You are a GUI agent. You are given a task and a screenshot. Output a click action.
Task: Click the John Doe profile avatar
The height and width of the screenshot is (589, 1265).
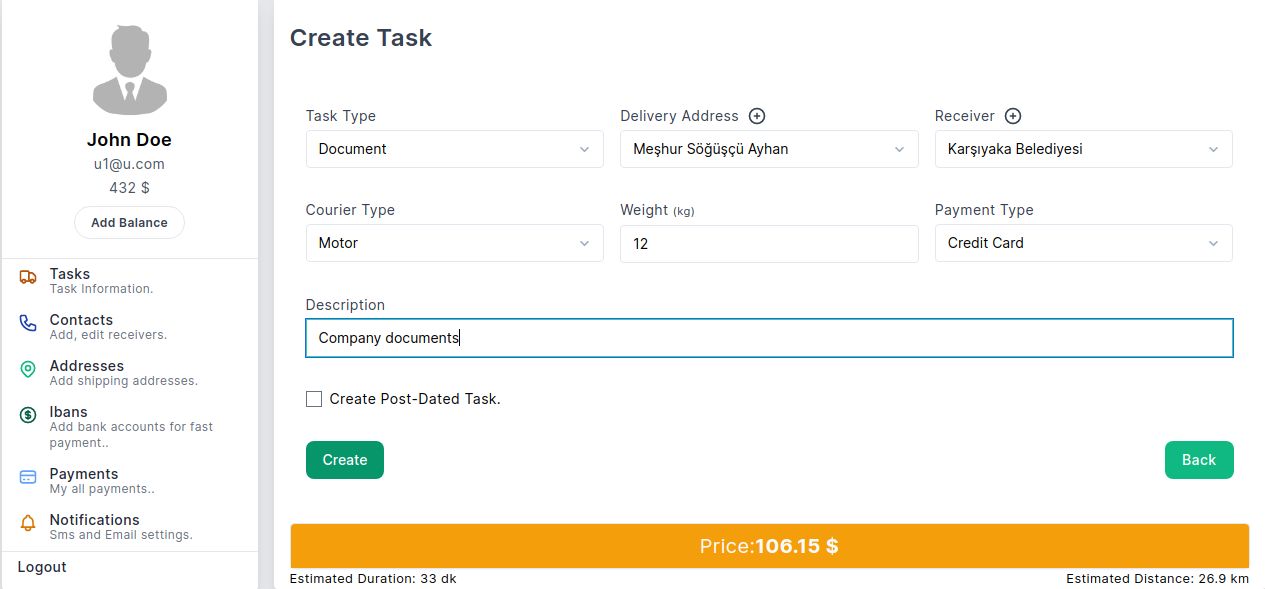(x=129, y=70)
